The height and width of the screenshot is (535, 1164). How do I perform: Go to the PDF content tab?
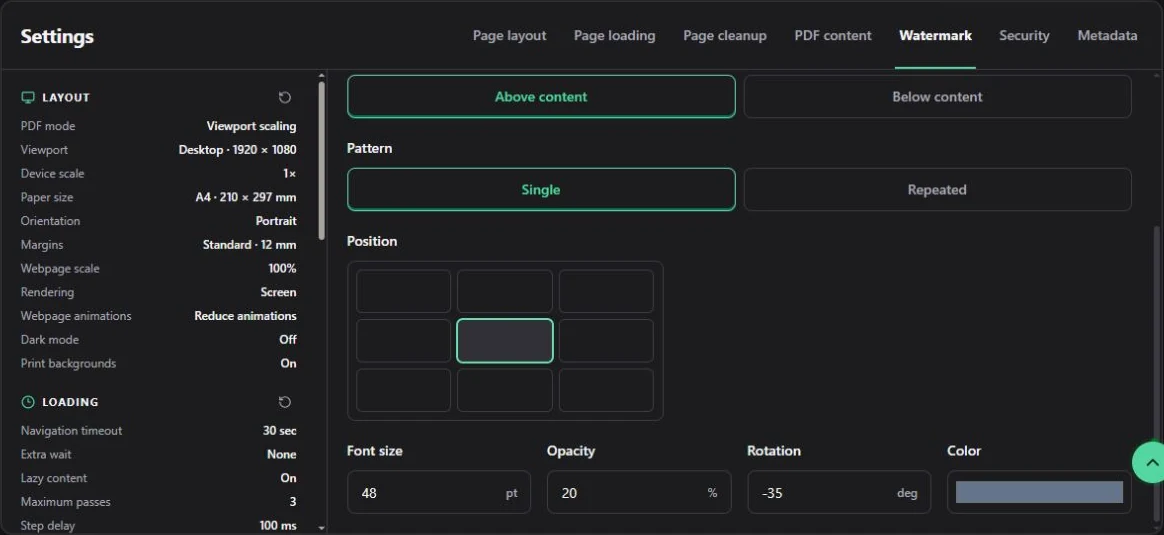coord(833,36)
